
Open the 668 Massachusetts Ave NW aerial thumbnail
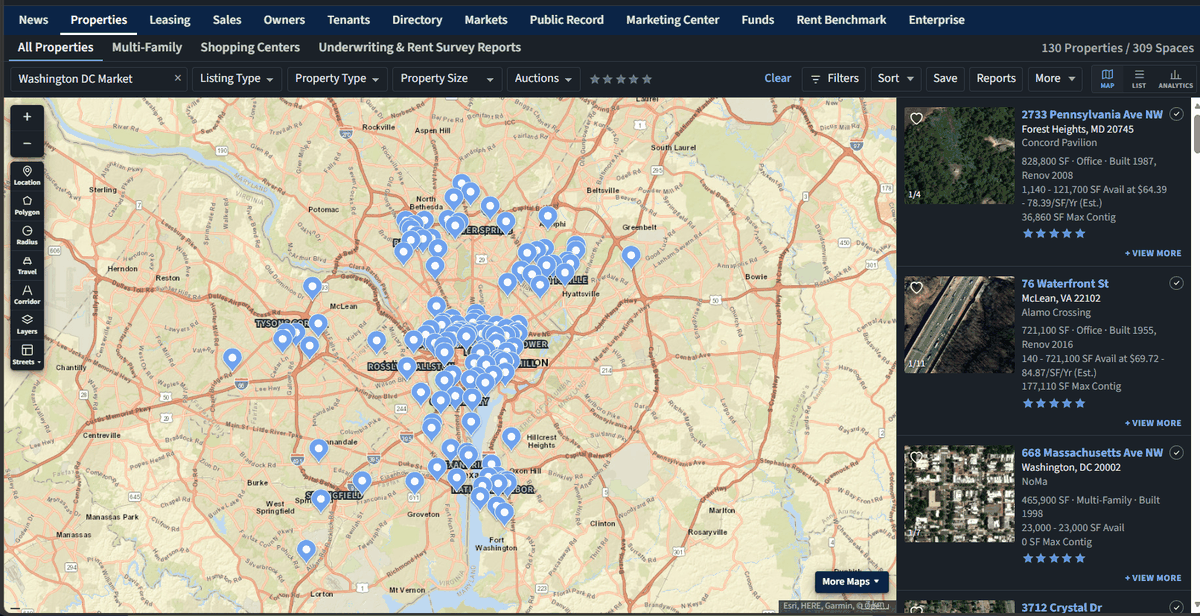(959, 494)
